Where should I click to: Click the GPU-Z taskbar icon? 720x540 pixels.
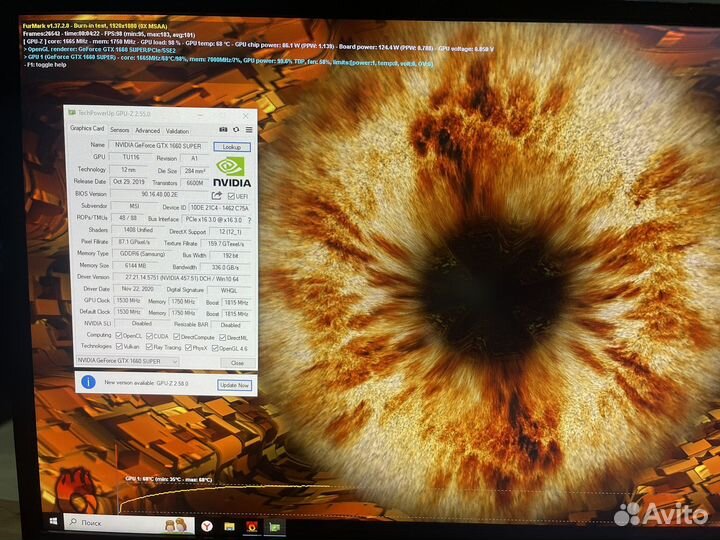275,524
